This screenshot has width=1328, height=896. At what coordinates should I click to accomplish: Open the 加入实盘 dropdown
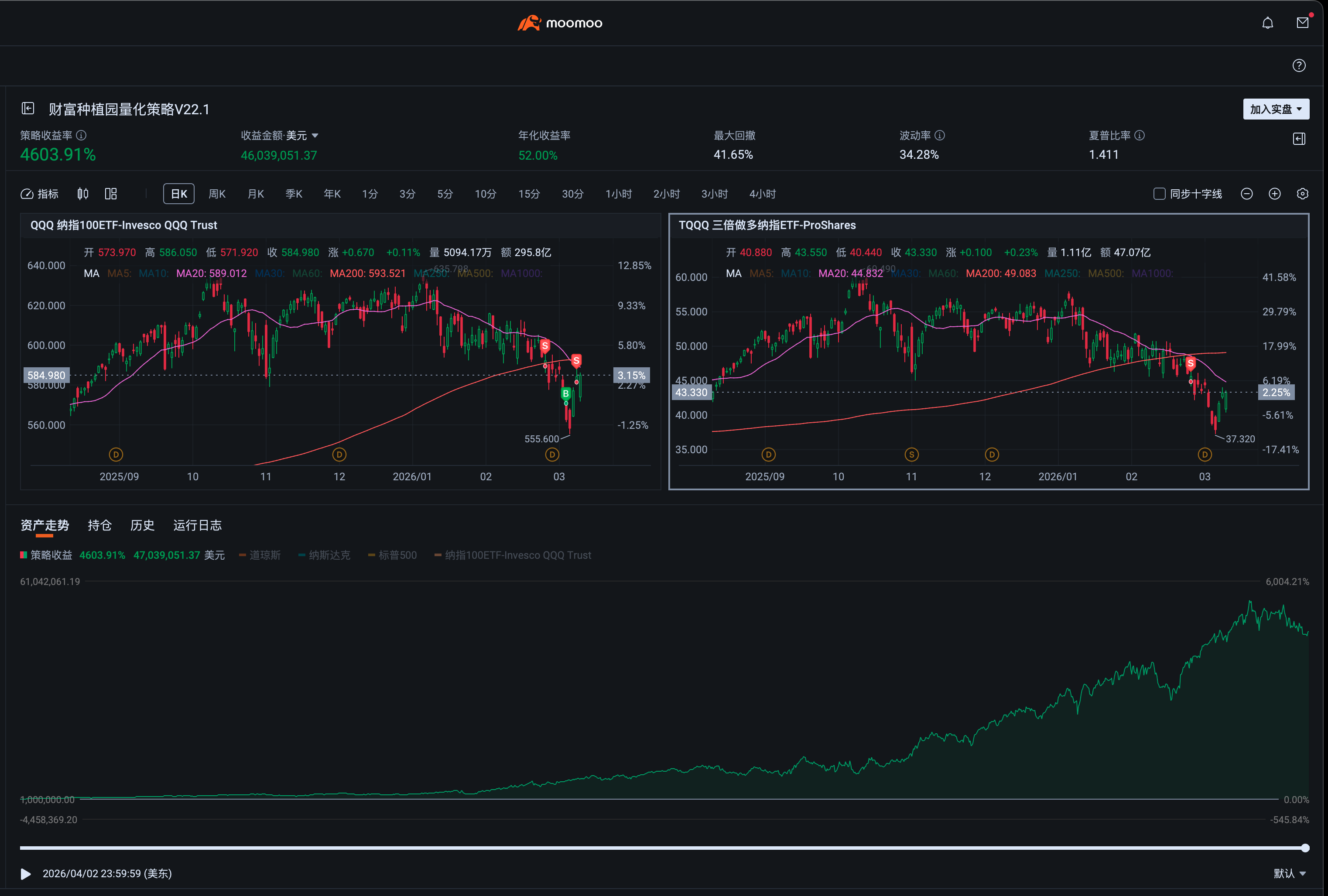(x=1276, y=109)
